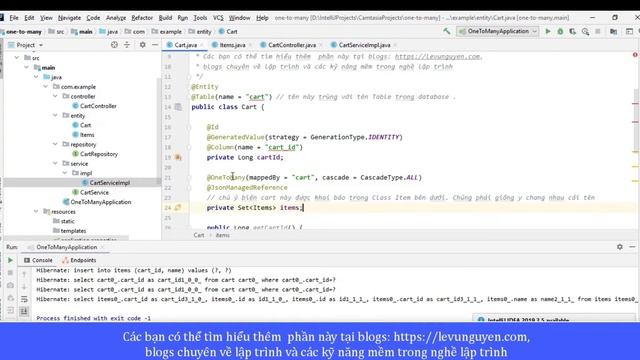Open the File menu
Screen dimensions: 640x360
[x=14, y=18]
